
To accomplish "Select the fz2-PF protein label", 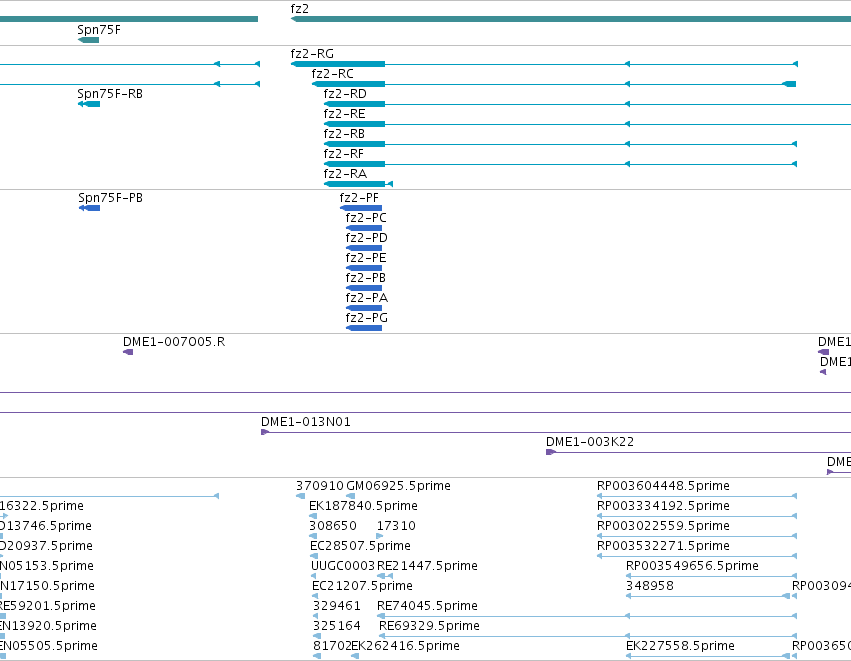I will tap(359, 198).
